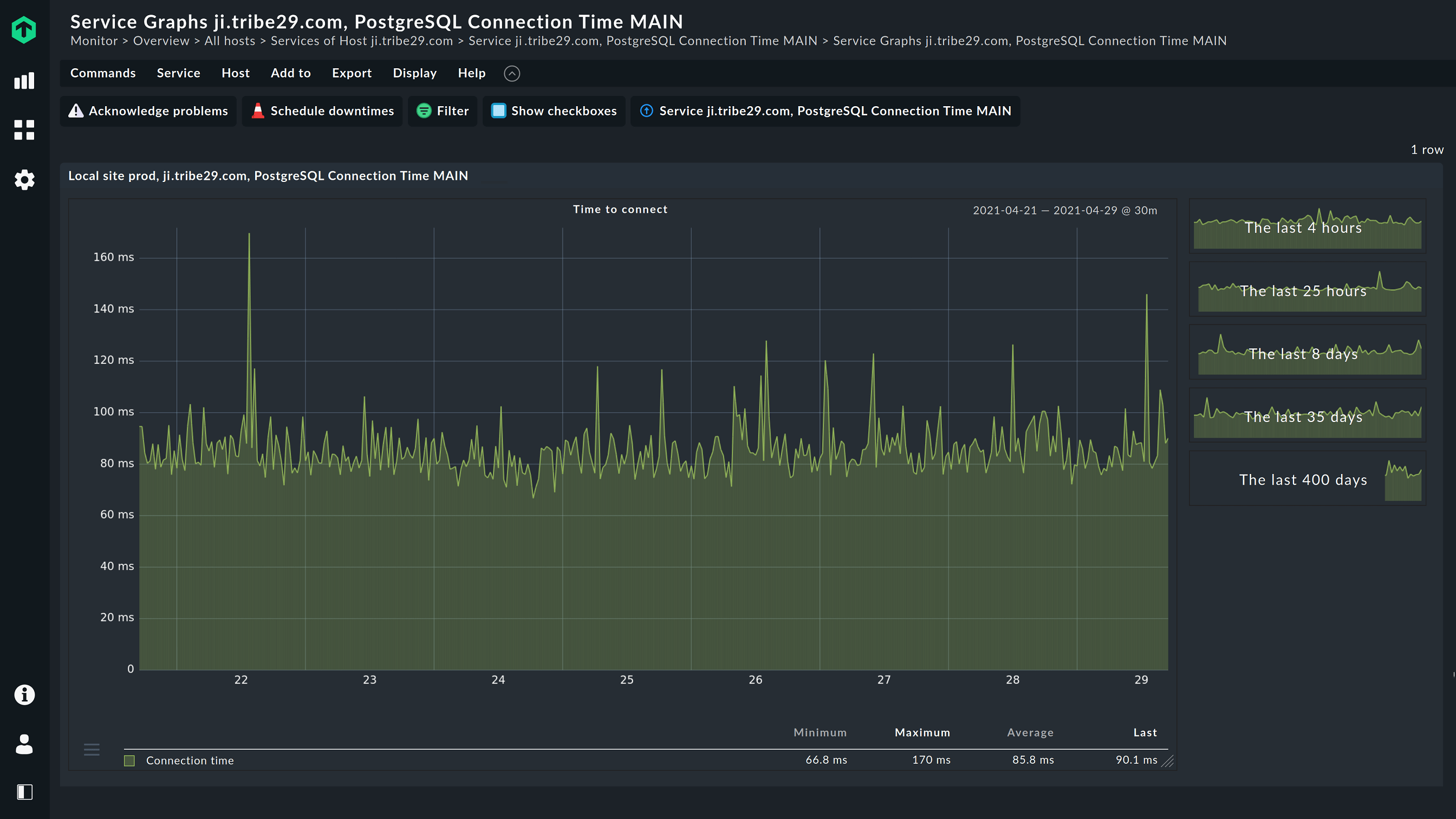Open the Monitor sidebar via bar chart icon
1456x819 pixels.
pyautogui.click(x=24, y=81)
